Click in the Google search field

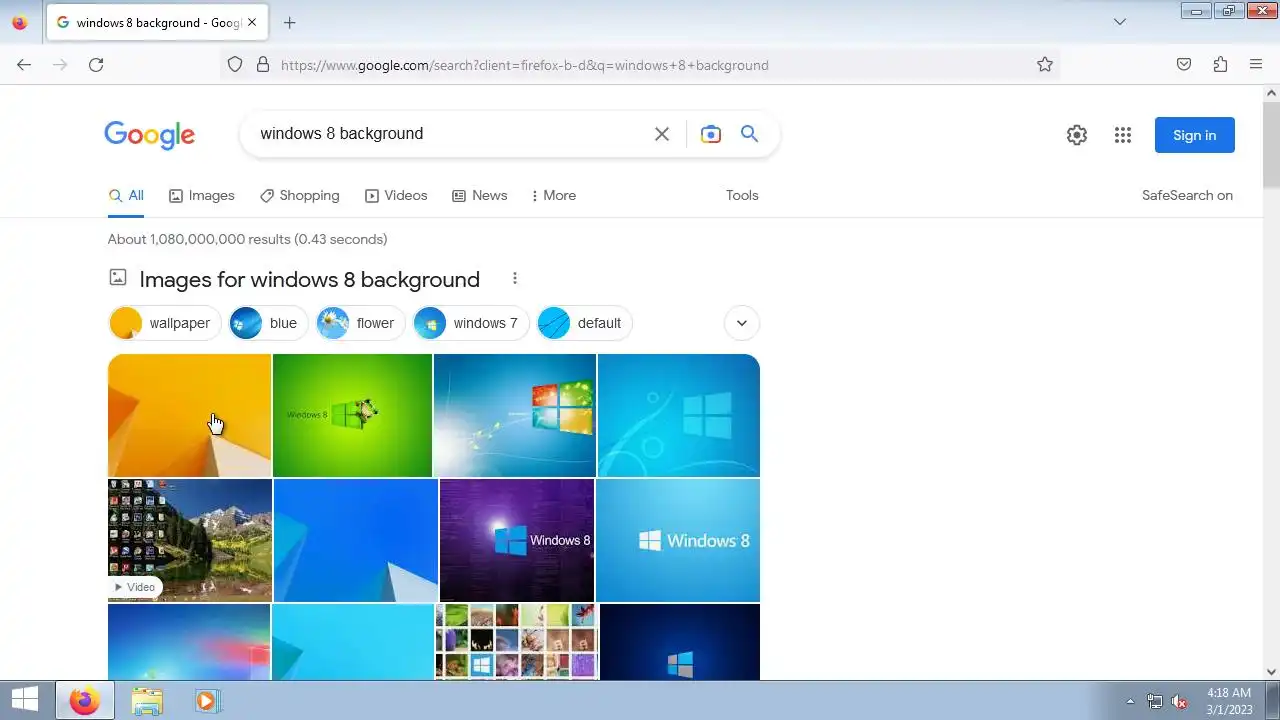click(x=450, y=134)
